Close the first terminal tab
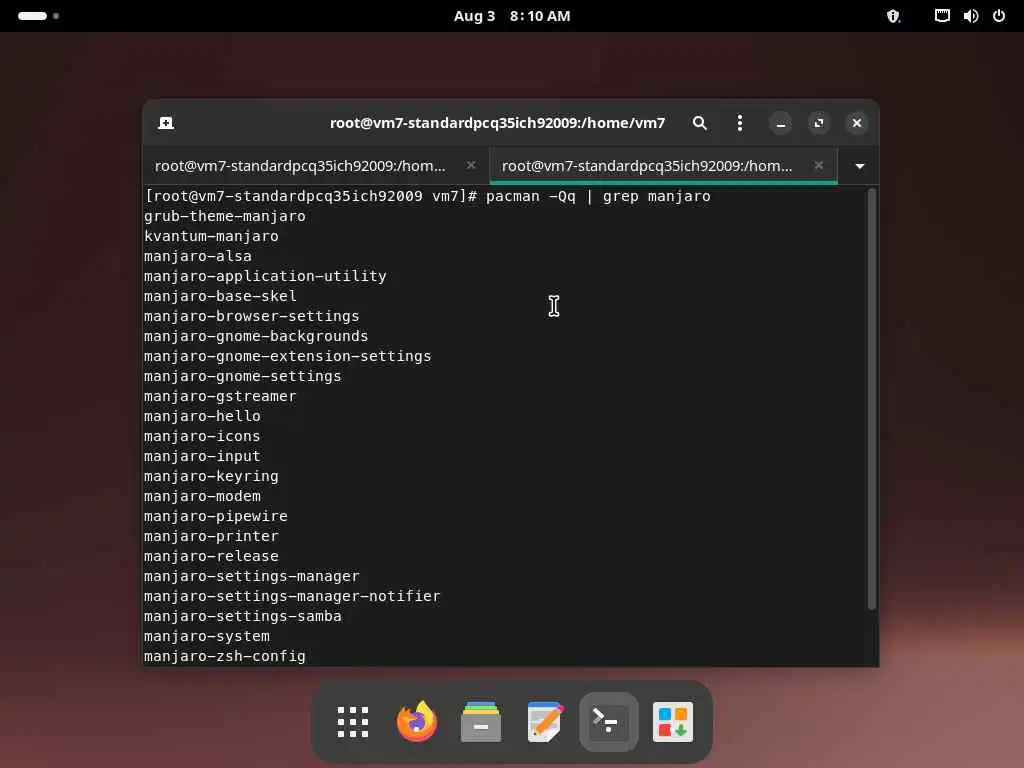Viewport: 1024px width, 768px height. (x=471, y=165)
